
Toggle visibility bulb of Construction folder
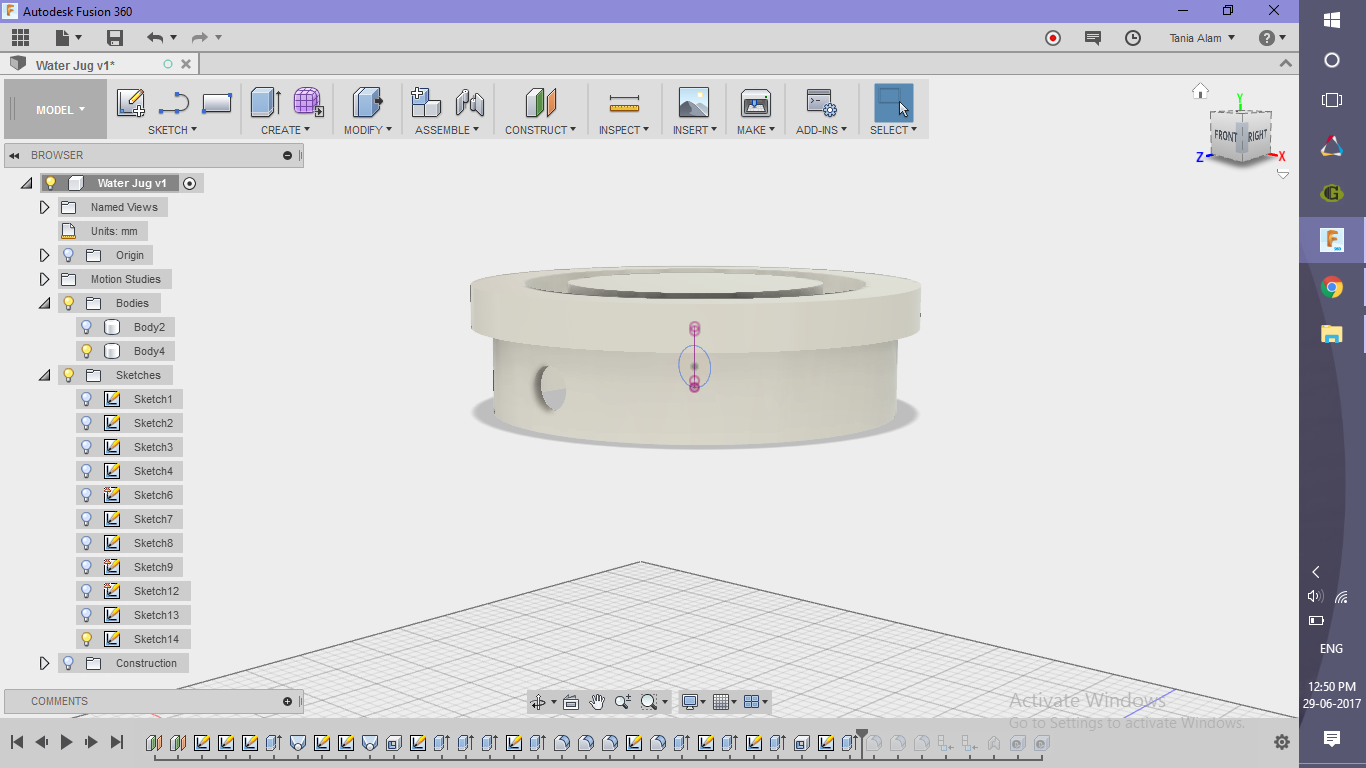(68, 663)
